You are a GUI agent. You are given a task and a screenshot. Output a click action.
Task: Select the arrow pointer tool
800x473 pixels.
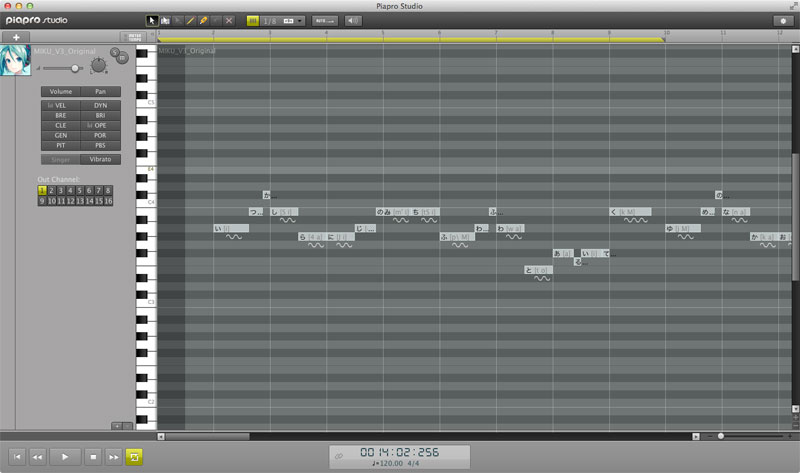pos(152,21)
